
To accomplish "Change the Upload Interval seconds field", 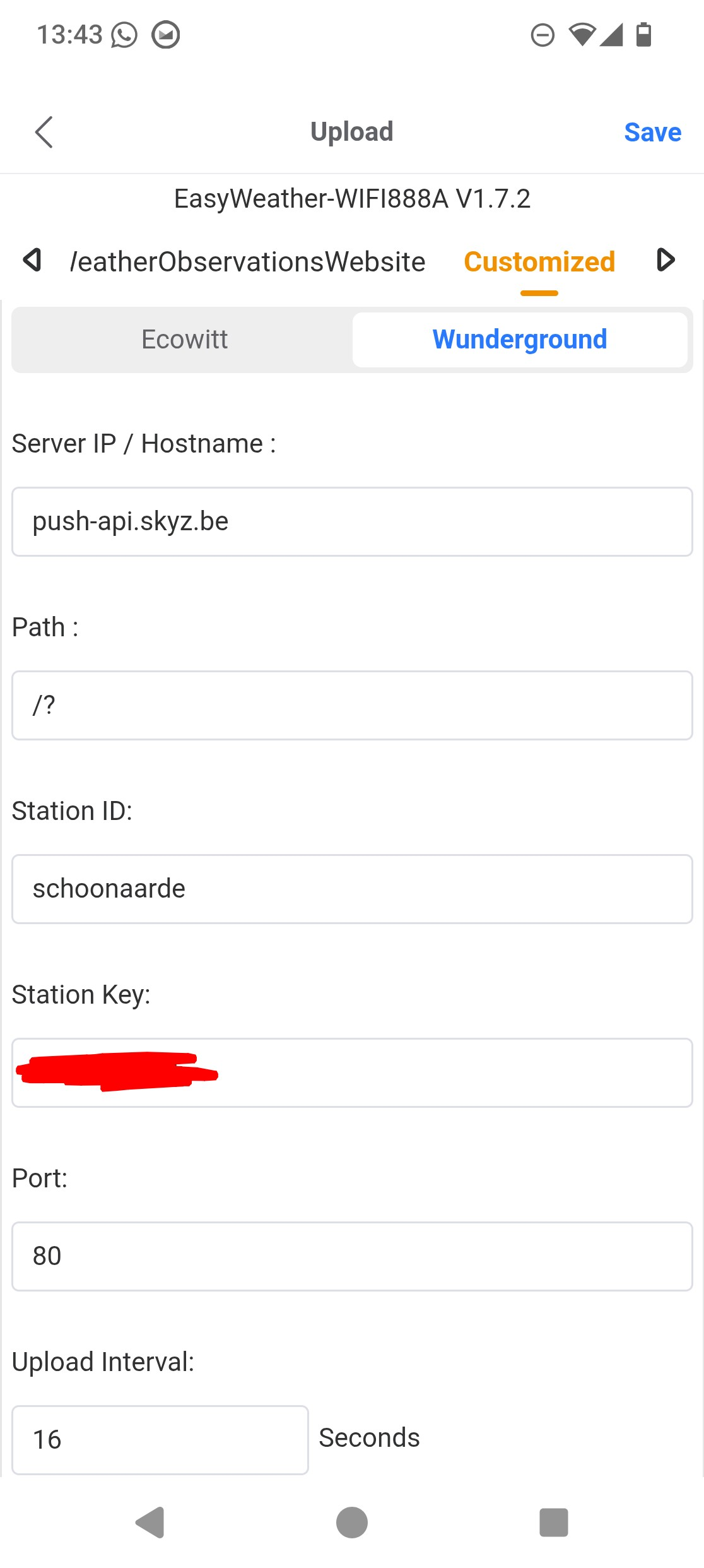I will pyautogui.click(x=160, y=1440).
